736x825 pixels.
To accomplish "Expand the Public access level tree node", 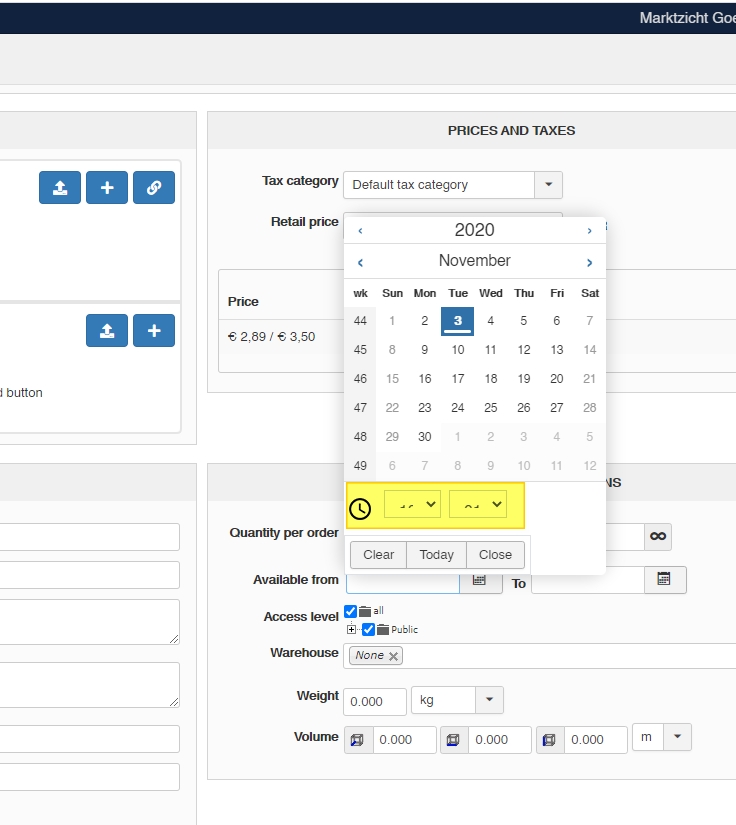I will click(x=351, y=629).
